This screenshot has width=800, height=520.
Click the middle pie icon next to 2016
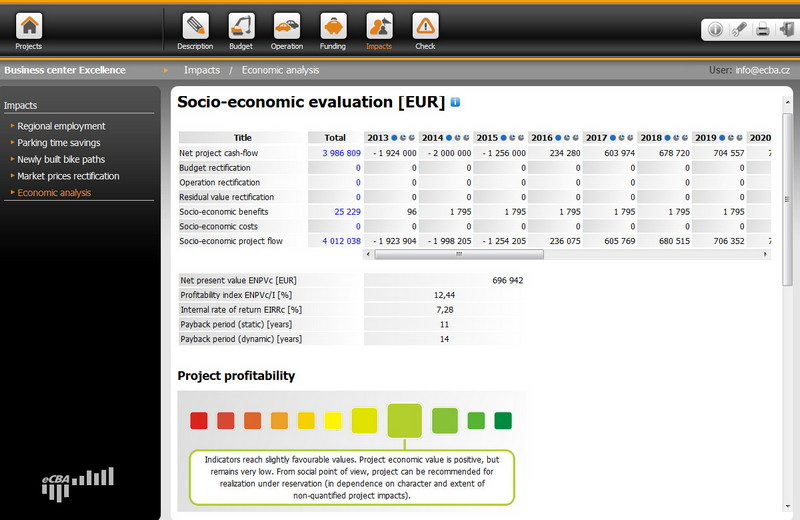point(567,138)
